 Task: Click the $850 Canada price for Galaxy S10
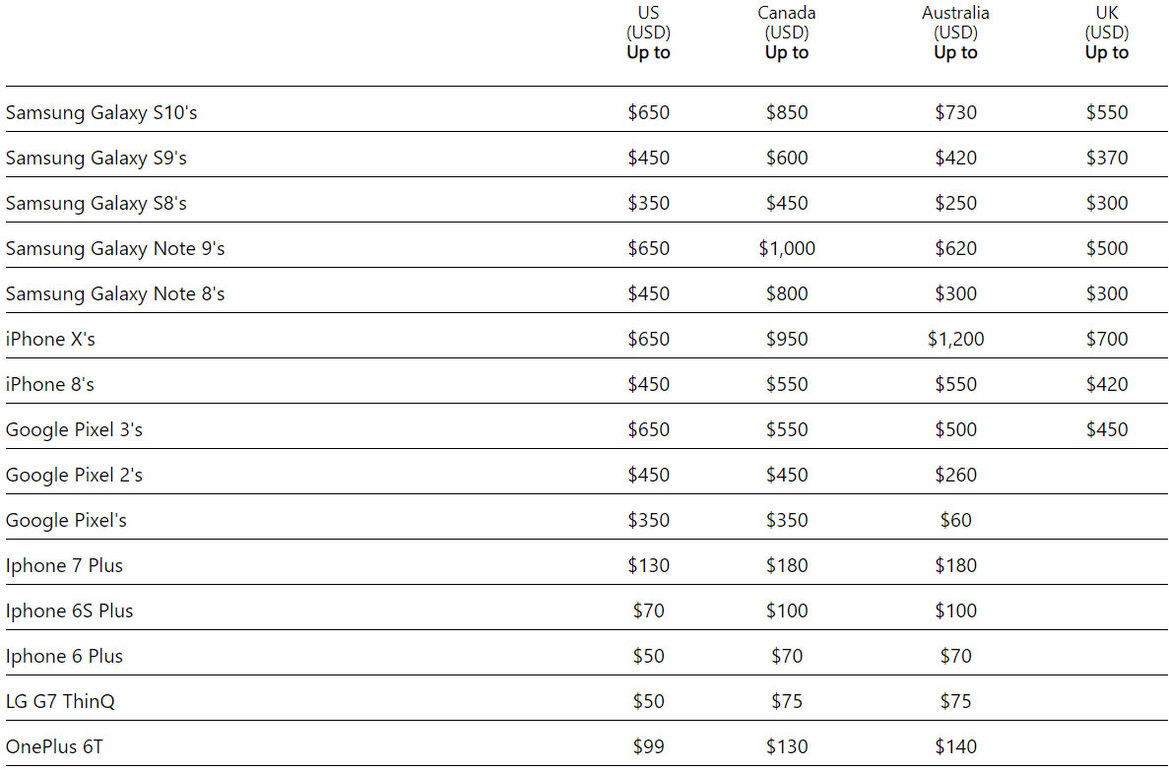[x=787, y=113]
